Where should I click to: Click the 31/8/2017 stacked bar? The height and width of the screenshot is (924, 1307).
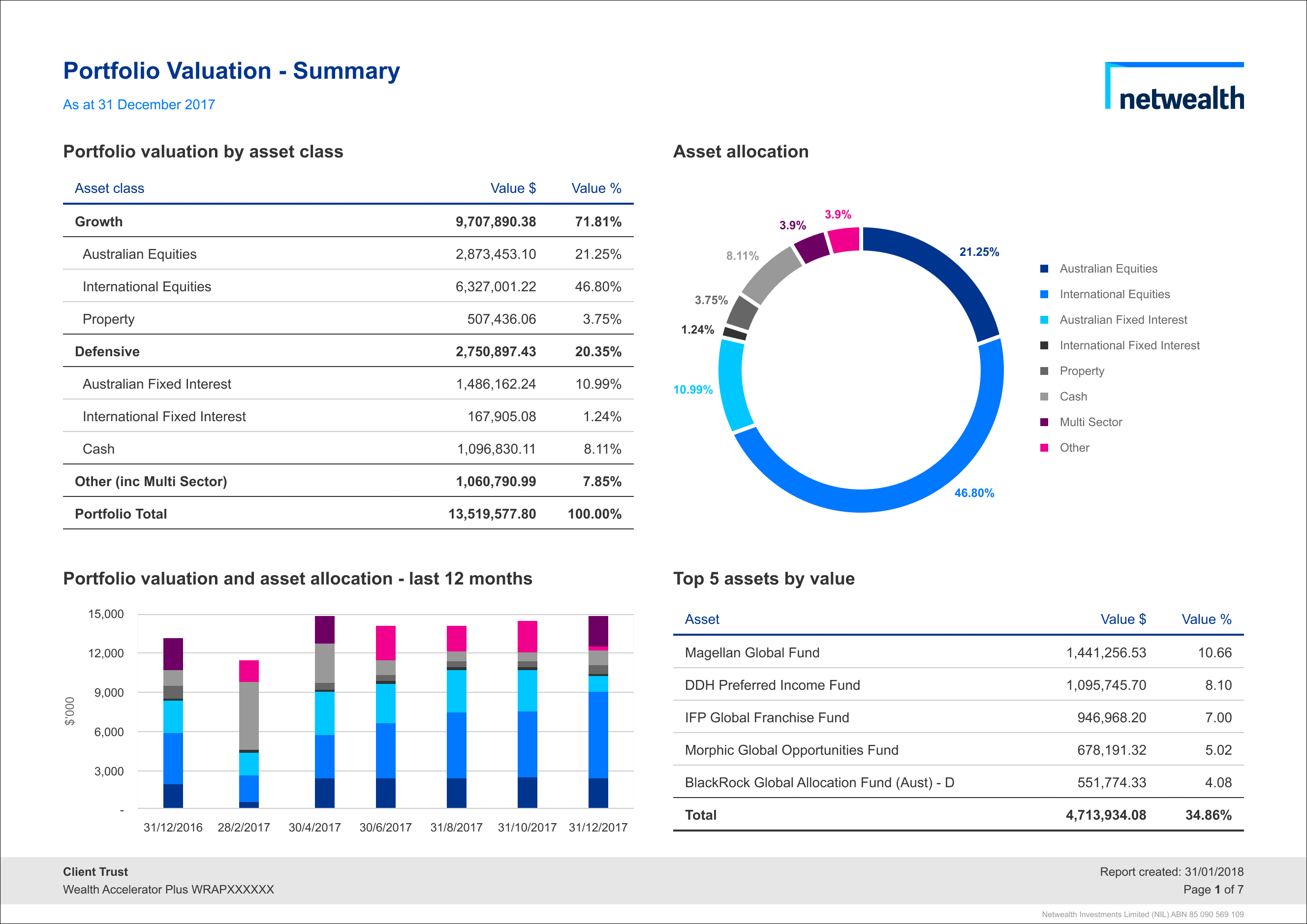click(457, 717)
